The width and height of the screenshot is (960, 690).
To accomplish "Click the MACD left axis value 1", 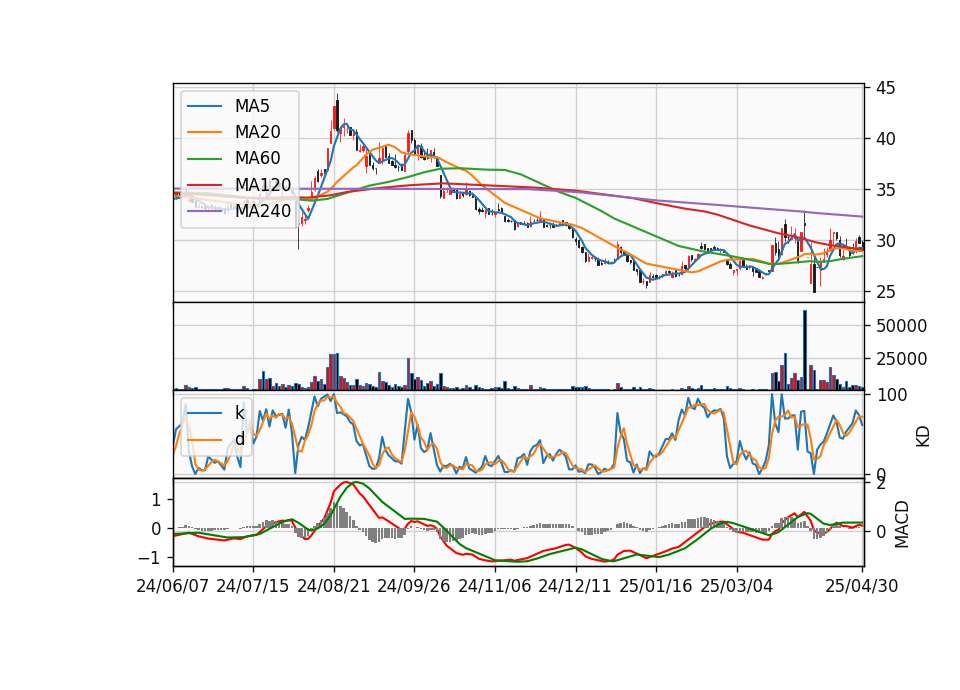I will tap(156, 500).
